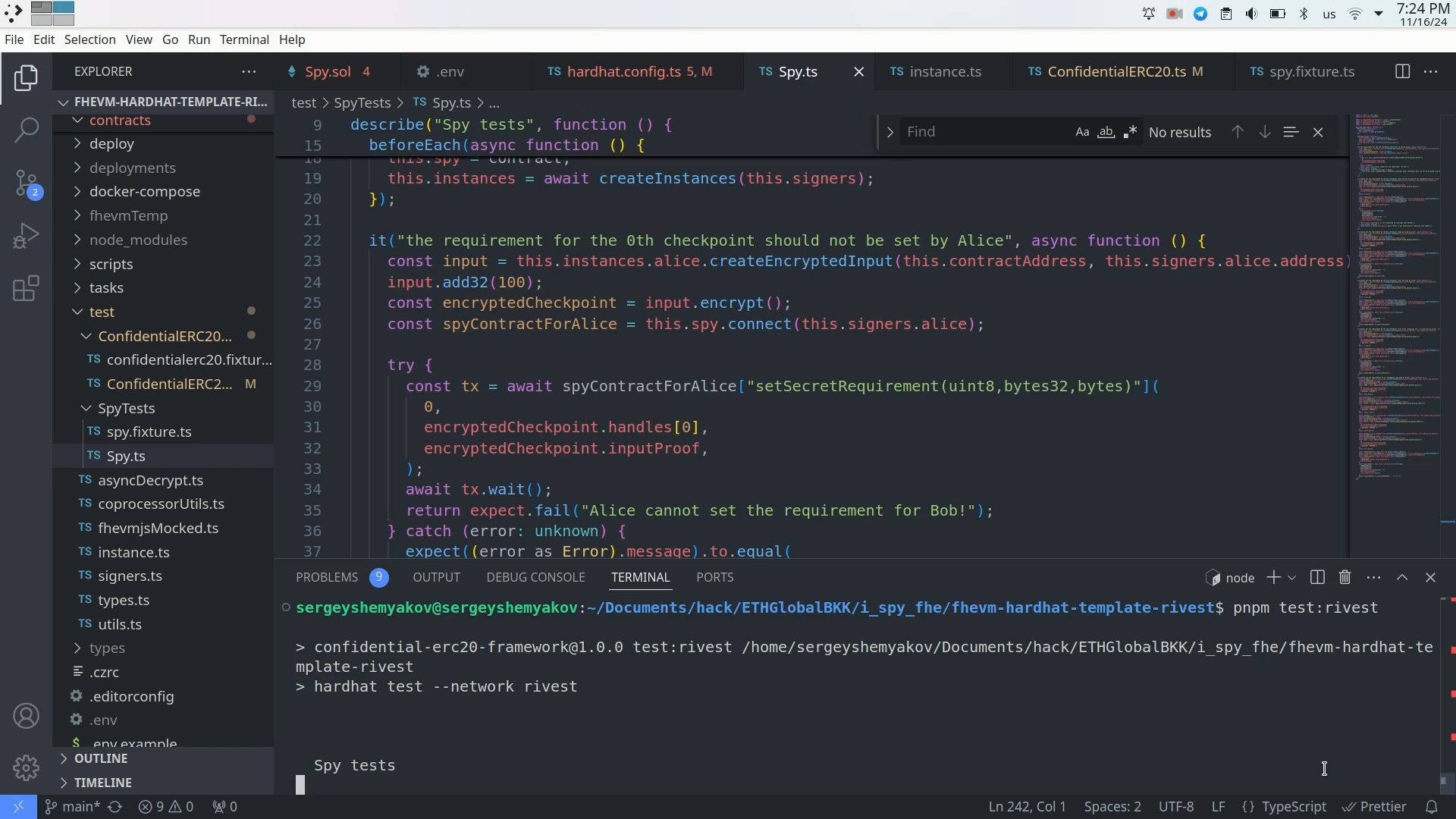
Task: Expand the TIMELINE section
Action: pos(102,783)
